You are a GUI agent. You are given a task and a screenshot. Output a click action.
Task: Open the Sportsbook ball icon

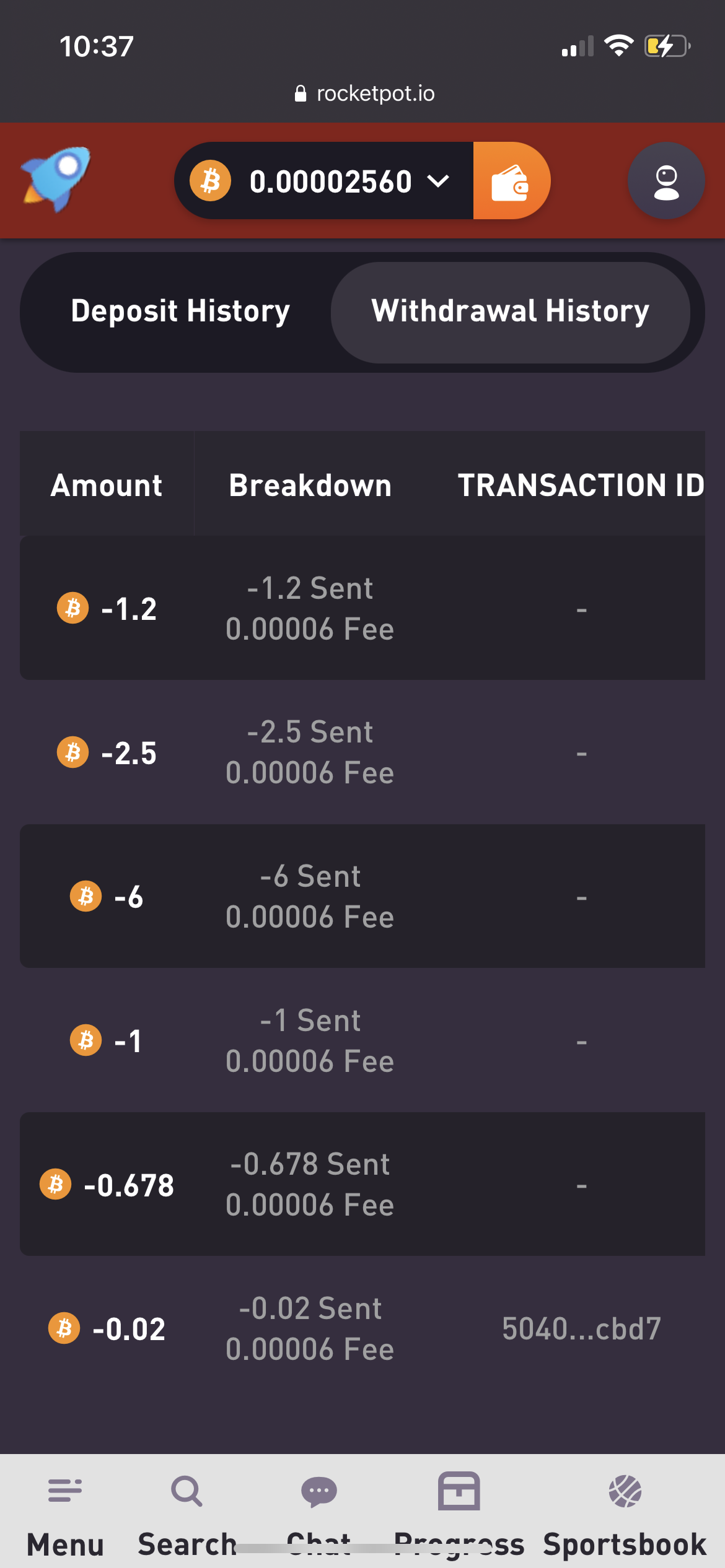(625, 1491)
